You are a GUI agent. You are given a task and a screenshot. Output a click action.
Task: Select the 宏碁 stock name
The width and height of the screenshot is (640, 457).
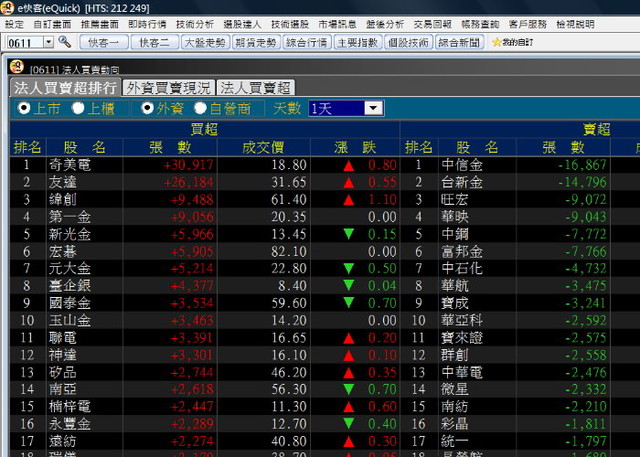(62, 251)
